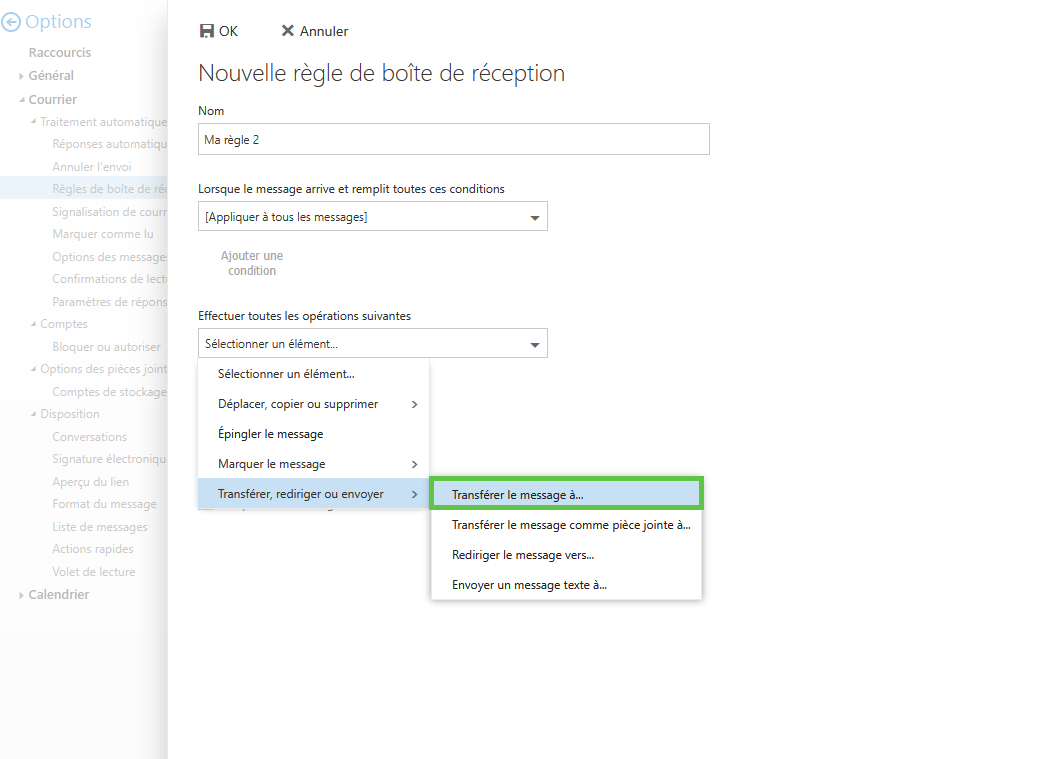The height and width of the screenshot is (759, 1044).
Task: Collapse the Courrier tree section
Action: point(21,100)
